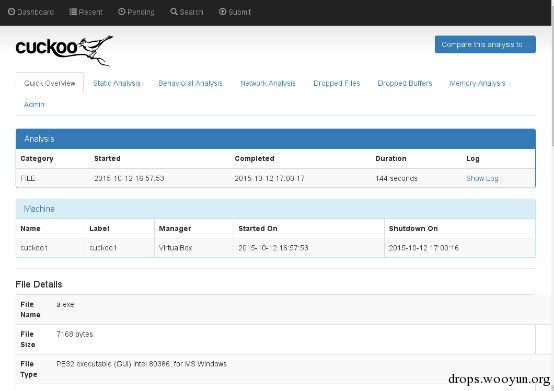This screenshot has width=554, height=391.
Task: Click the Analysis panel header
Action: tap(276, 139)
